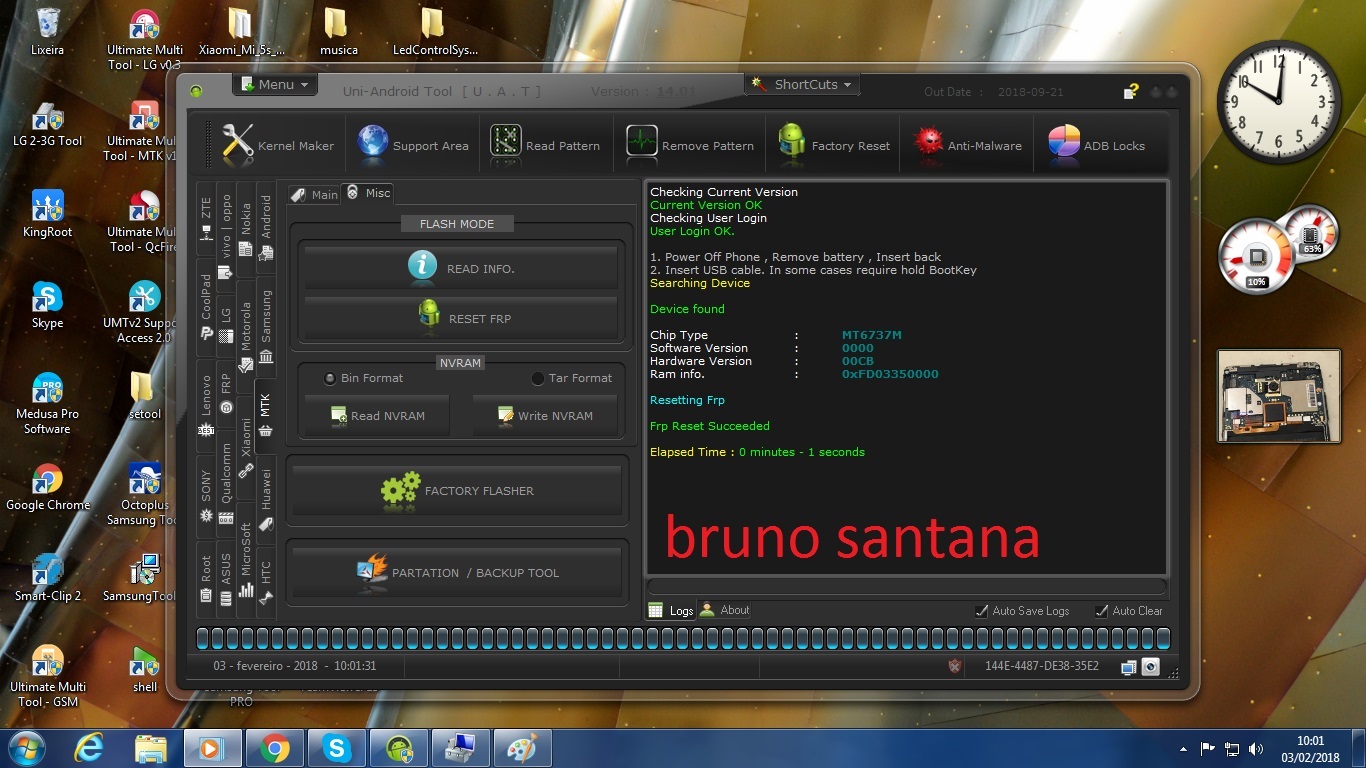
Task: Click the Write NVRAM button
Action: click(x=545, y=415)
